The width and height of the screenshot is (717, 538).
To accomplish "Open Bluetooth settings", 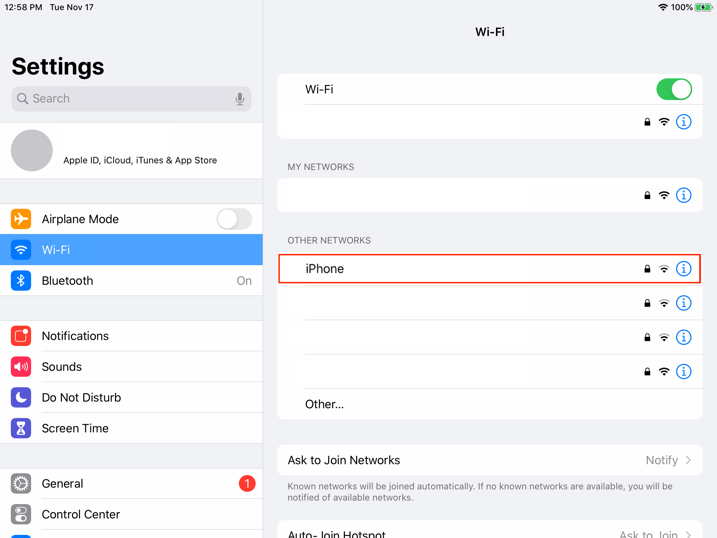I will (x=131, y=281).
